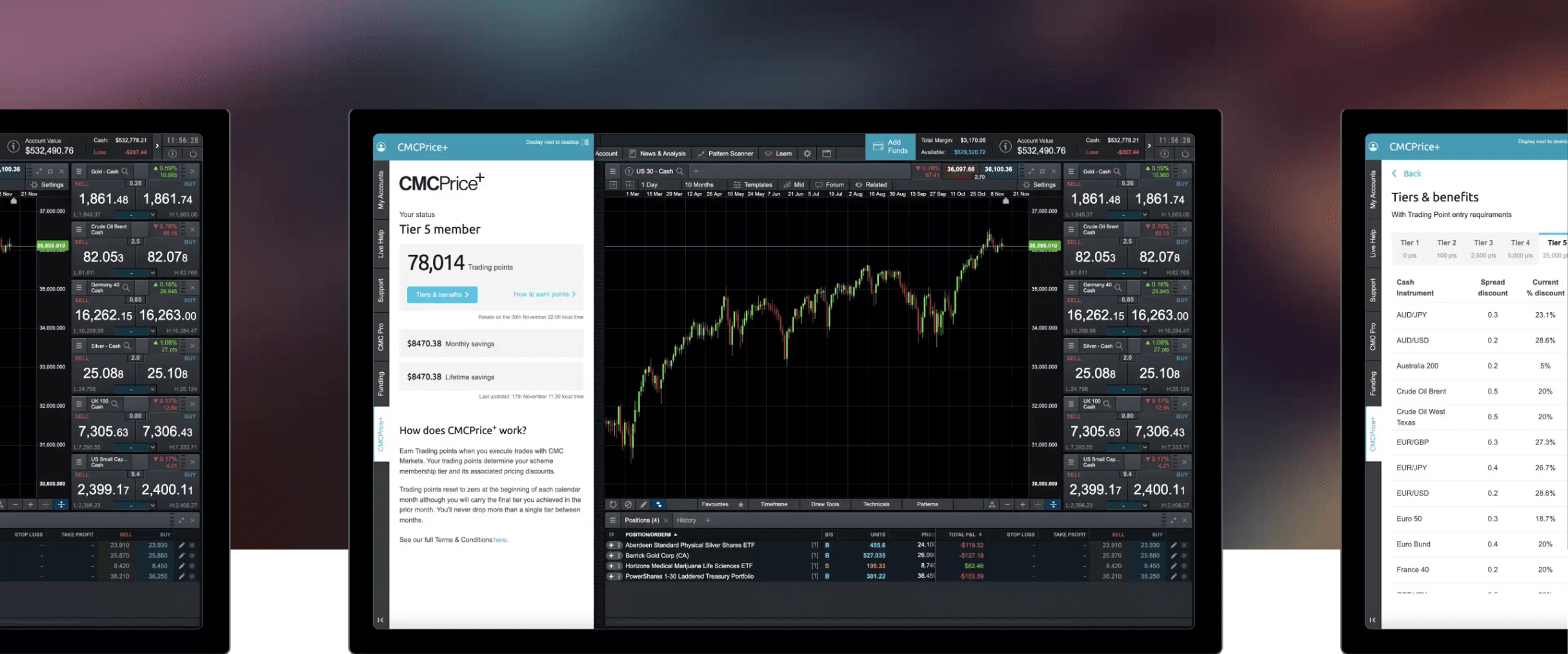
Task: Open chart Settings gear in US 30 chart
Action: (1040, 184)
